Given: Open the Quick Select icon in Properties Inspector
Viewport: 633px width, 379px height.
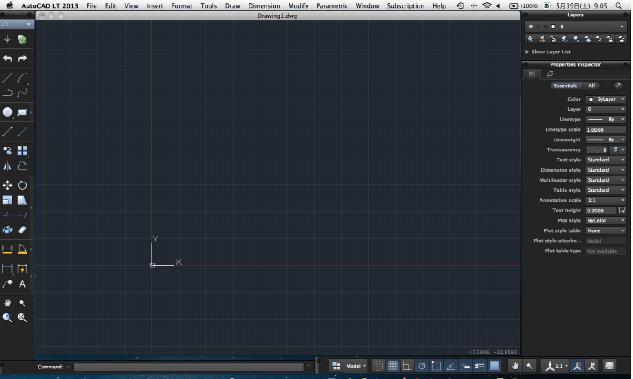Looking at the screenshot, I should pyautogui.click(x=618, y=86).
